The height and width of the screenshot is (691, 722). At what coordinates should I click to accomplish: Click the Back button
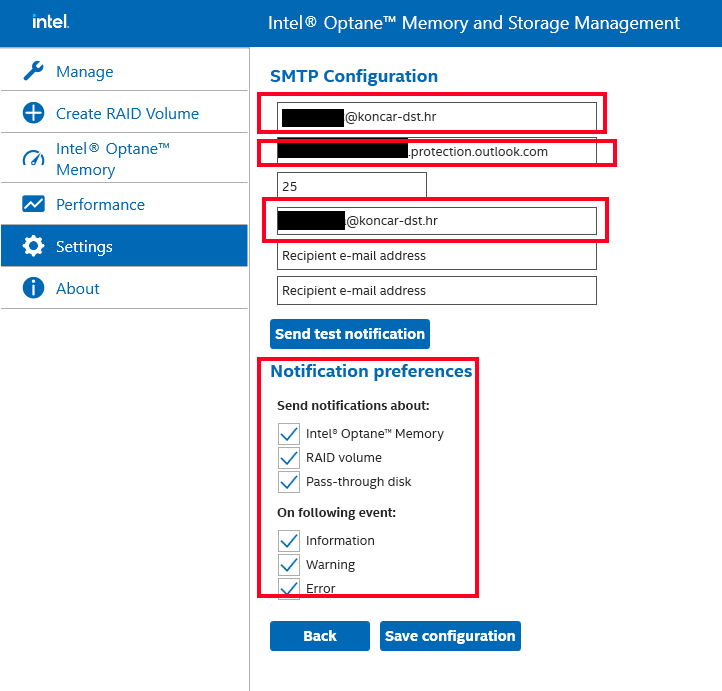coord(319,636)
